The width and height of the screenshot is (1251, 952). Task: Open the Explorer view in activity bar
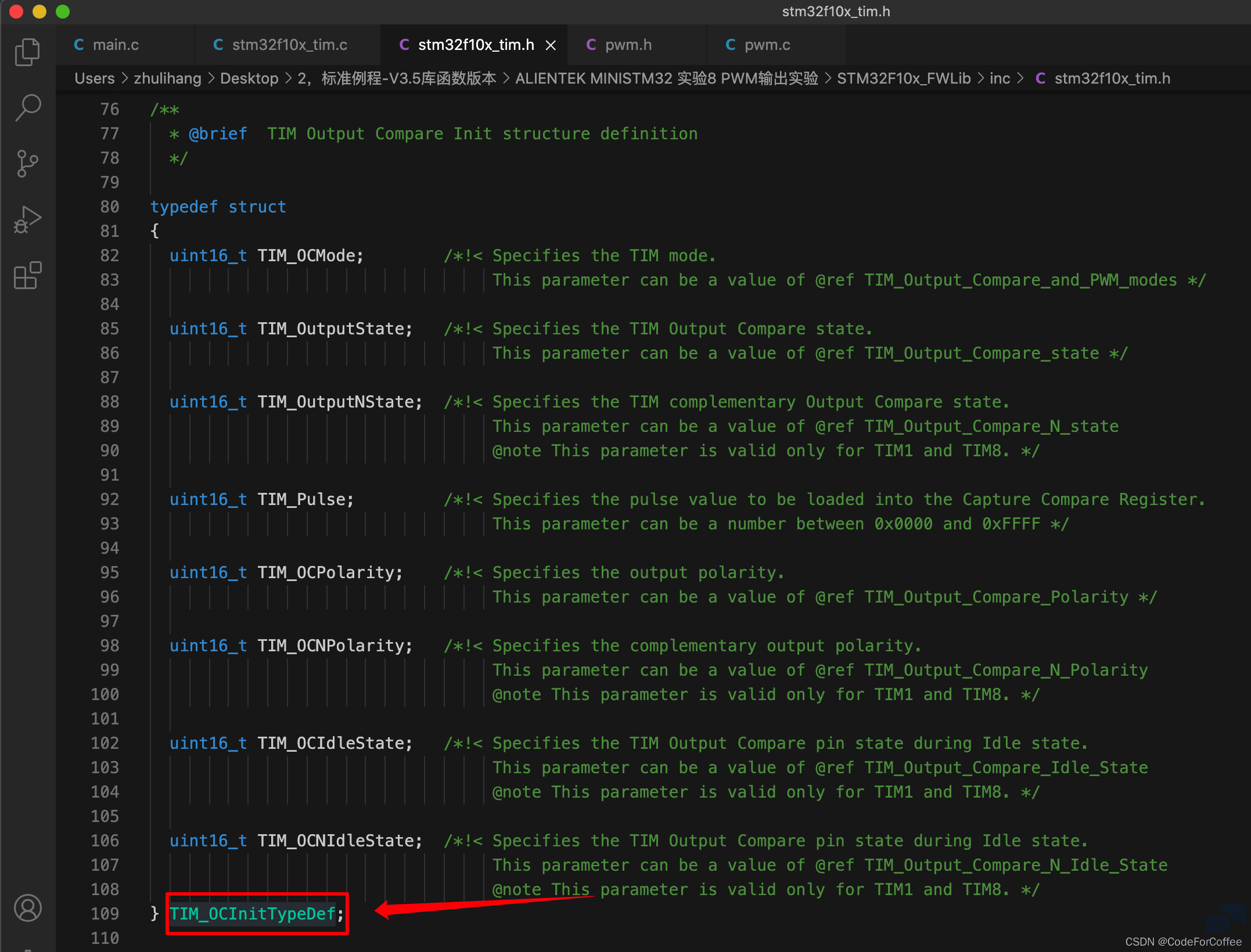click(x=27, y=52)
